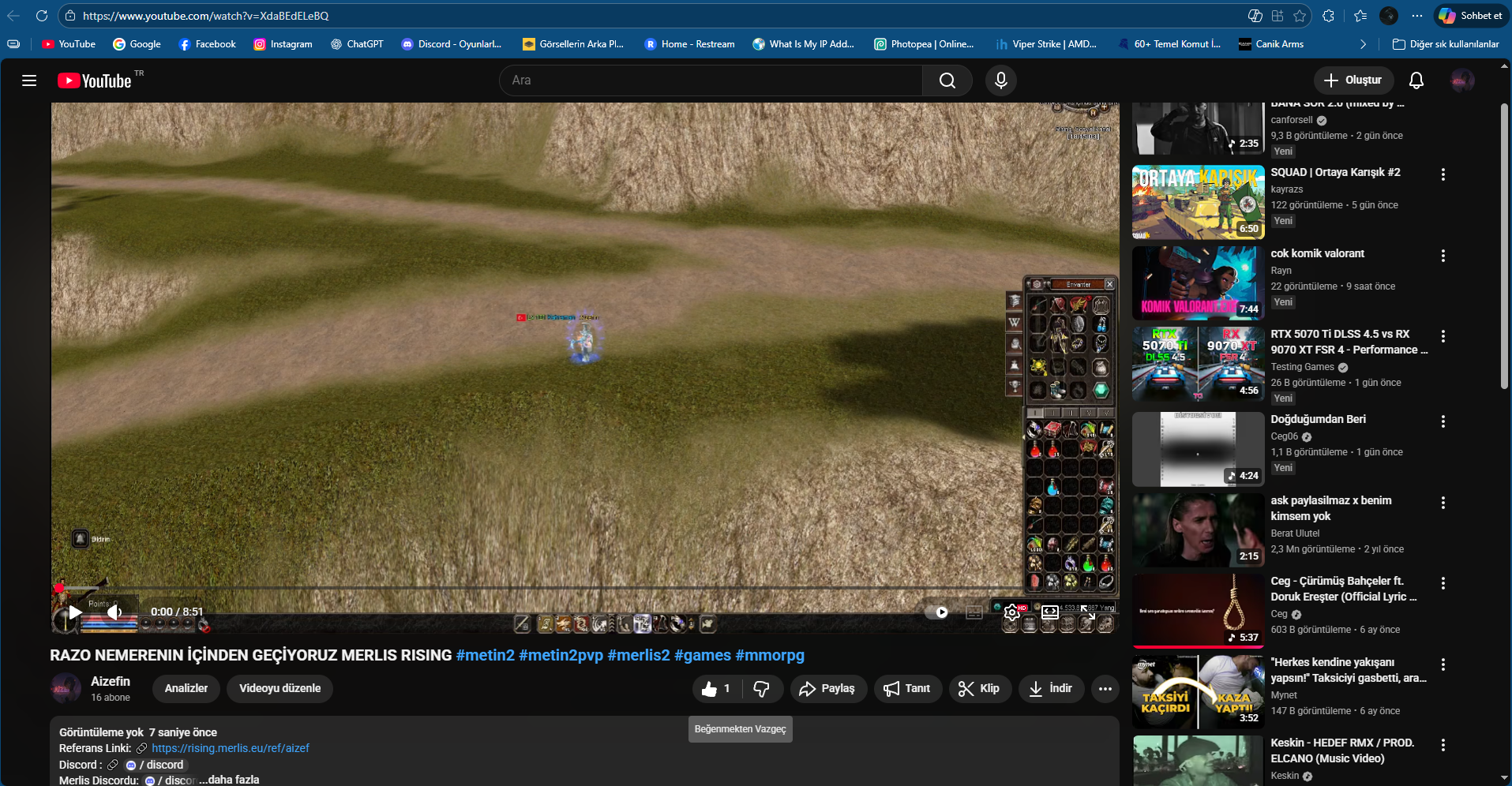Mute the video volume
1512x786 pixels.
coord(115,612)
